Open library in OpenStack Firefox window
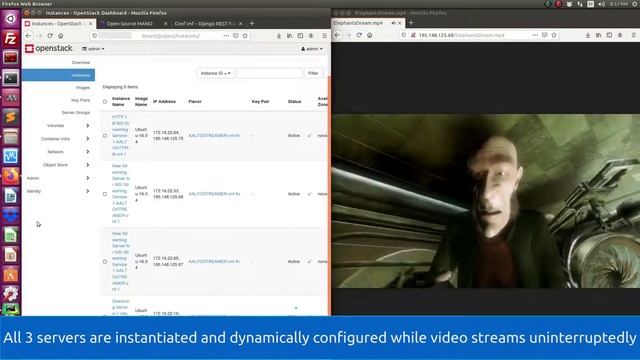This screenshot has height=360, width=640. pyautogui.click(x=289, y=36)
